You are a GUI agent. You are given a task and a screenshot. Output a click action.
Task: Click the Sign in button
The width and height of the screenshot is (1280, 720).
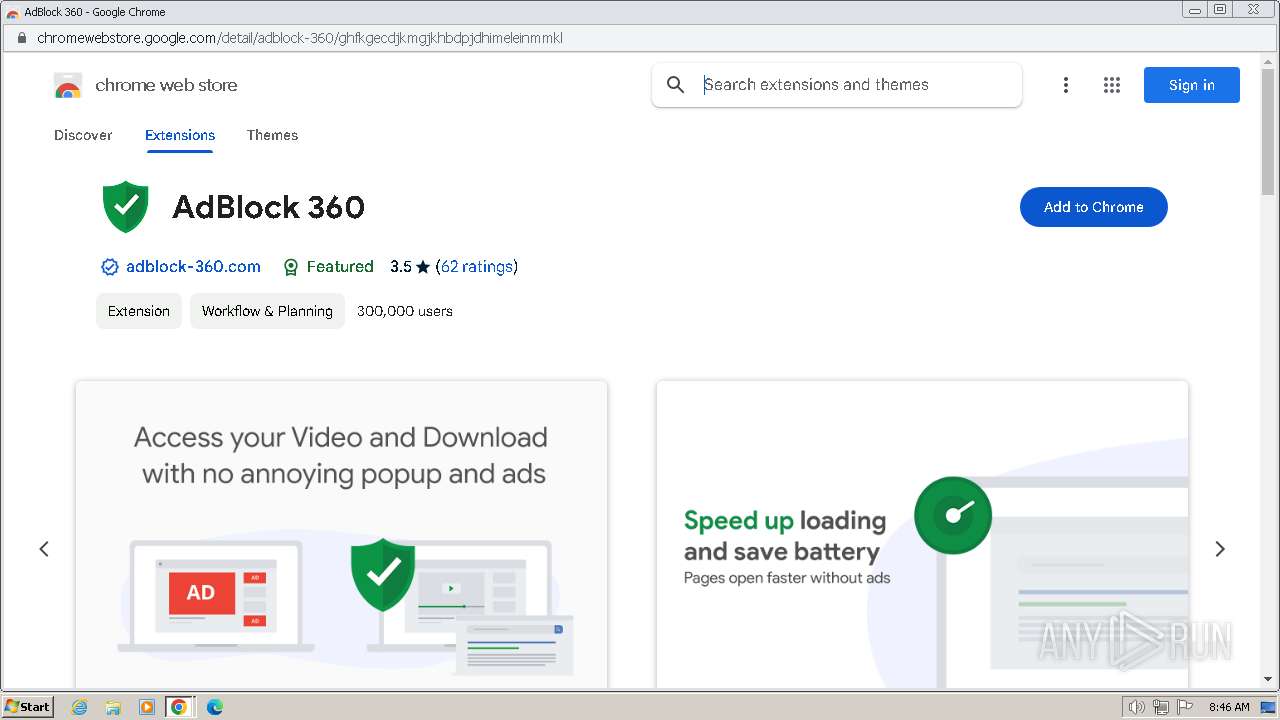[1192, 85]
